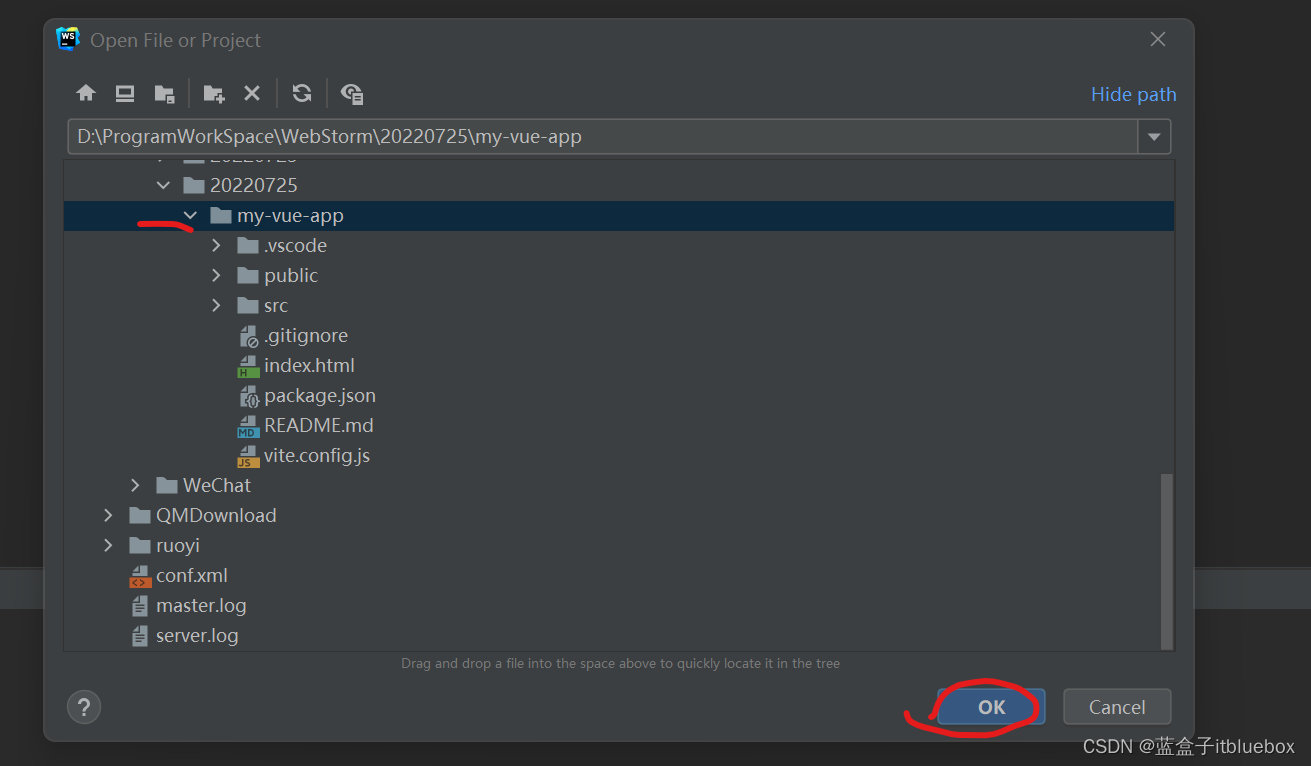Select the index.html file name
The height and width of the screenshot is (766, 1311).
309,365
